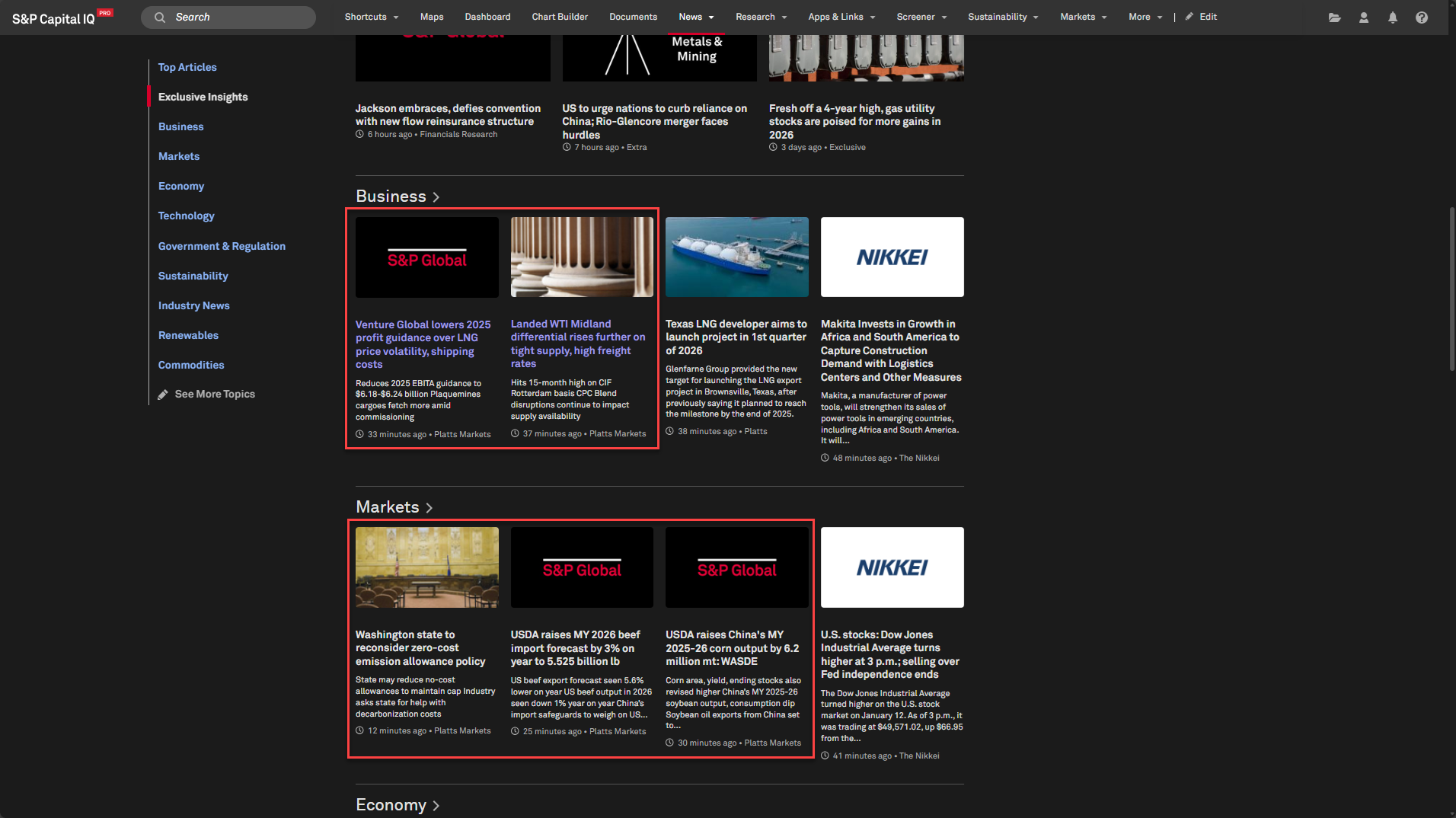Open the user profile icon
Viewport: 1456px width, 818px height.
coord(1364,18)
